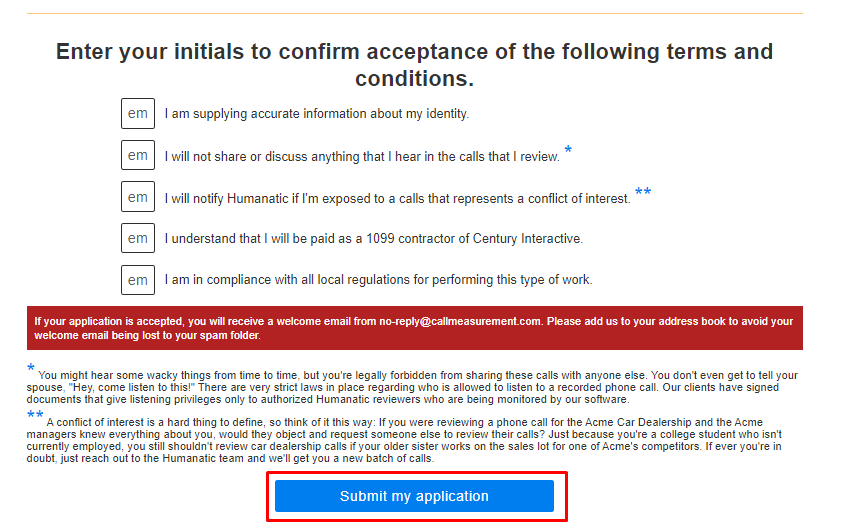The image size is (847, 530).
Task: Click 'I will notify Humanatic' statement text
Action: pyautogui.click(x=397, y=198)
